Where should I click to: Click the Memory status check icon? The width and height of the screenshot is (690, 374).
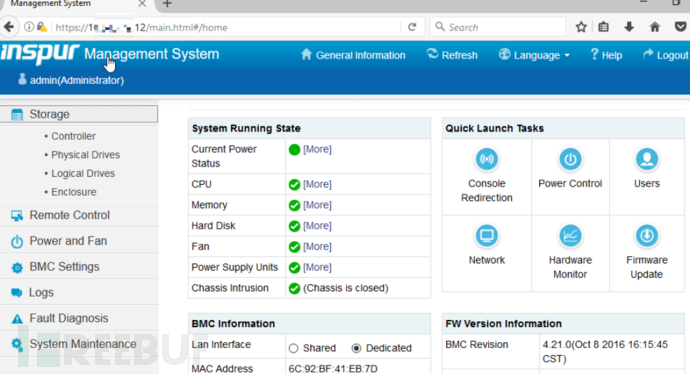tap(294, 205)
